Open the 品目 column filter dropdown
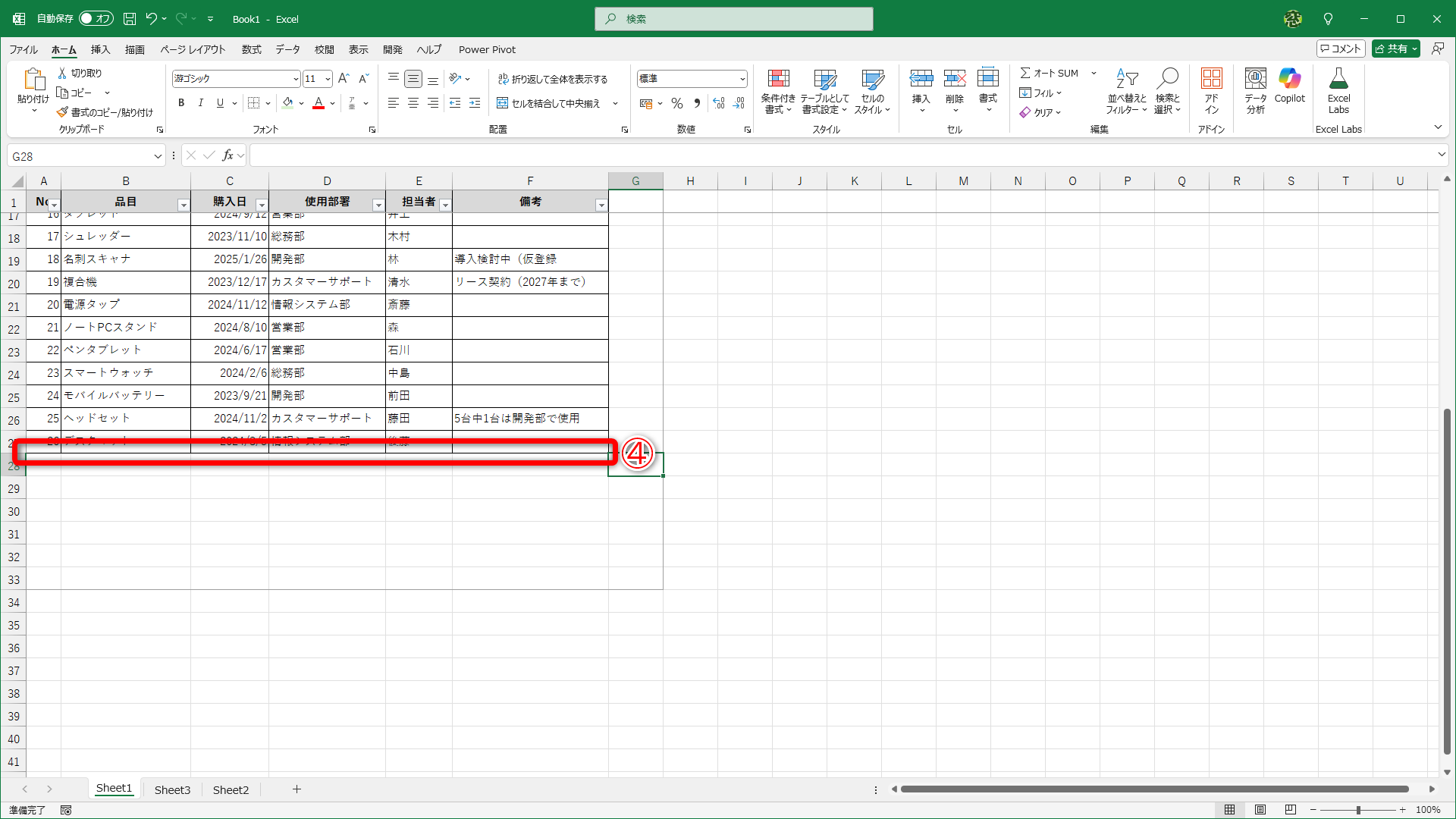This screenshot has height=819, width=1456. click(x=183, y=205)
